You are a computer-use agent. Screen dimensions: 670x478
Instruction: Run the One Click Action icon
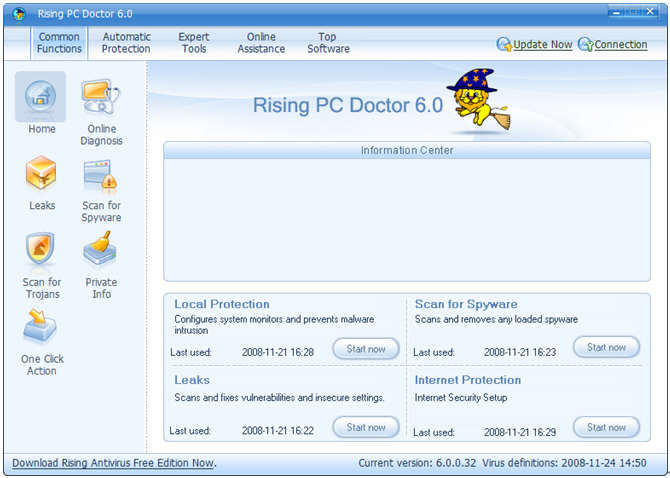pos(41,328)
